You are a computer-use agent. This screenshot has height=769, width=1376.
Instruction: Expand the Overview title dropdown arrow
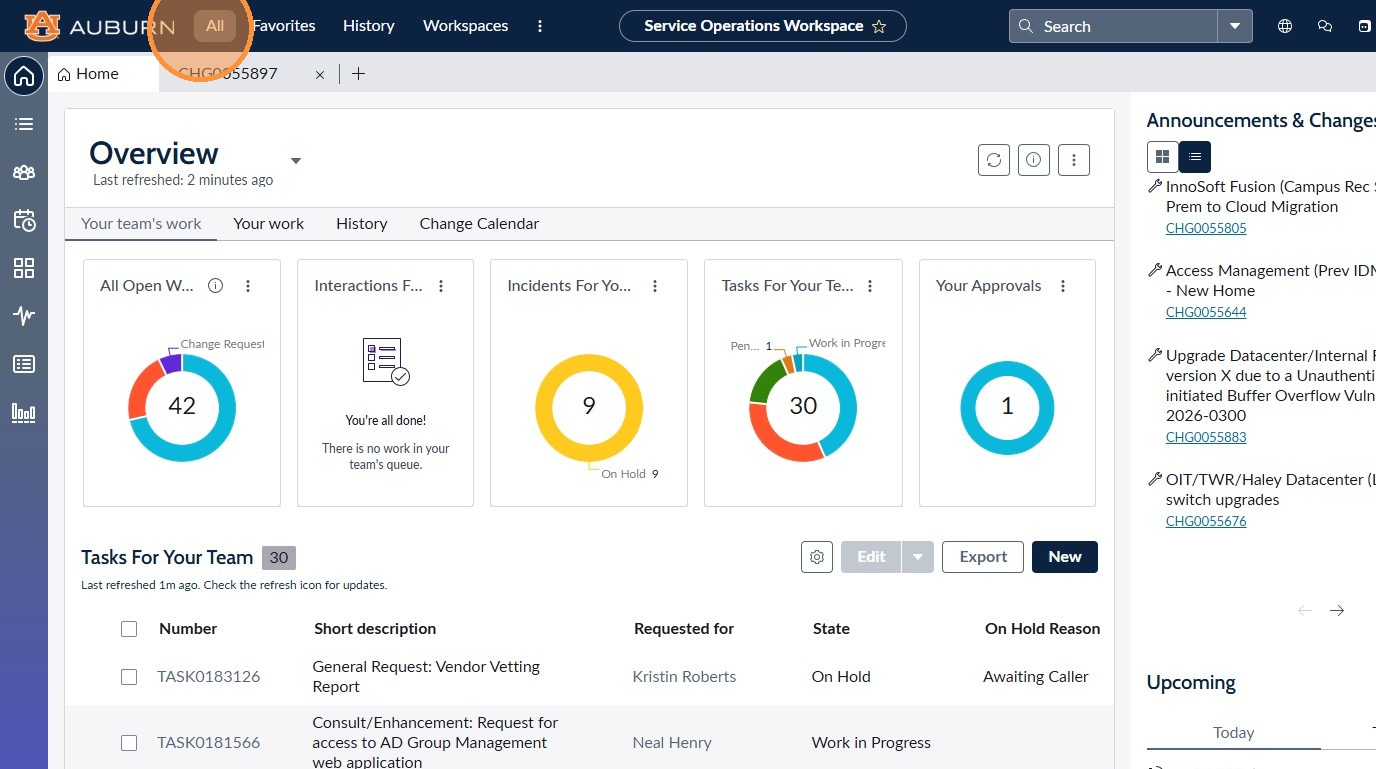[295, 161]
